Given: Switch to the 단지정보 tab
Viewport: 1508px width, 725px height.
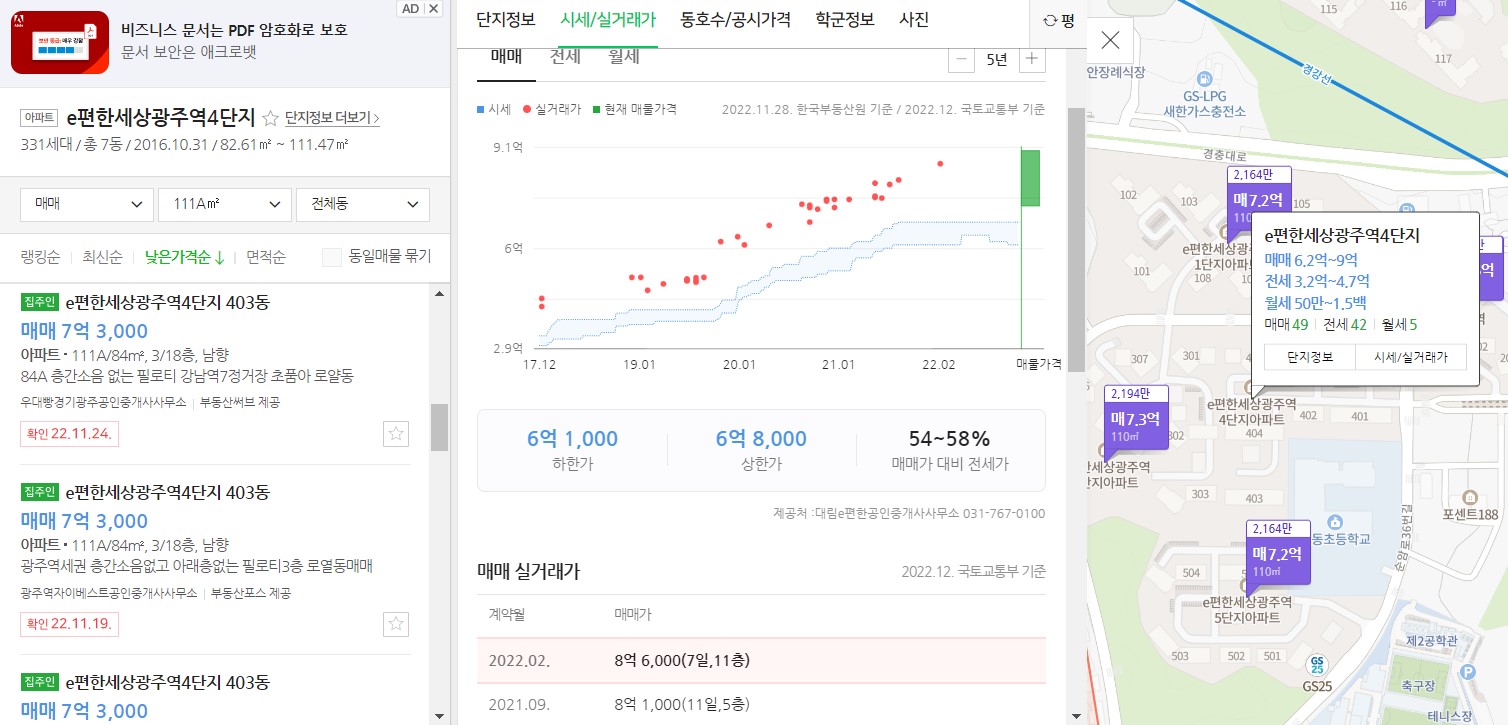Looking at the screenshot, I should pyautogui.click(x=506, y=19).
